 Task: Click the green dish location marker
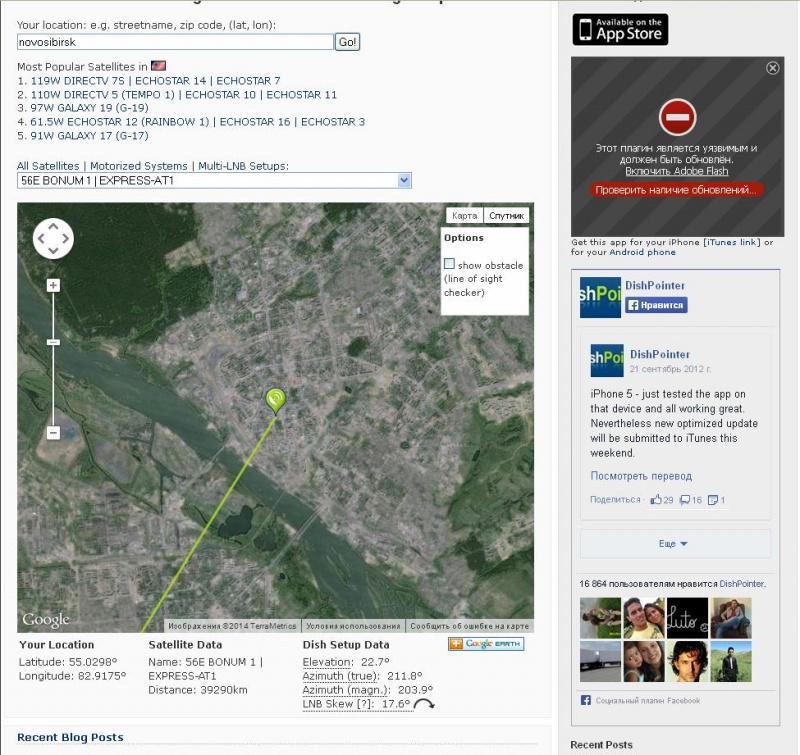coord(276,401)
